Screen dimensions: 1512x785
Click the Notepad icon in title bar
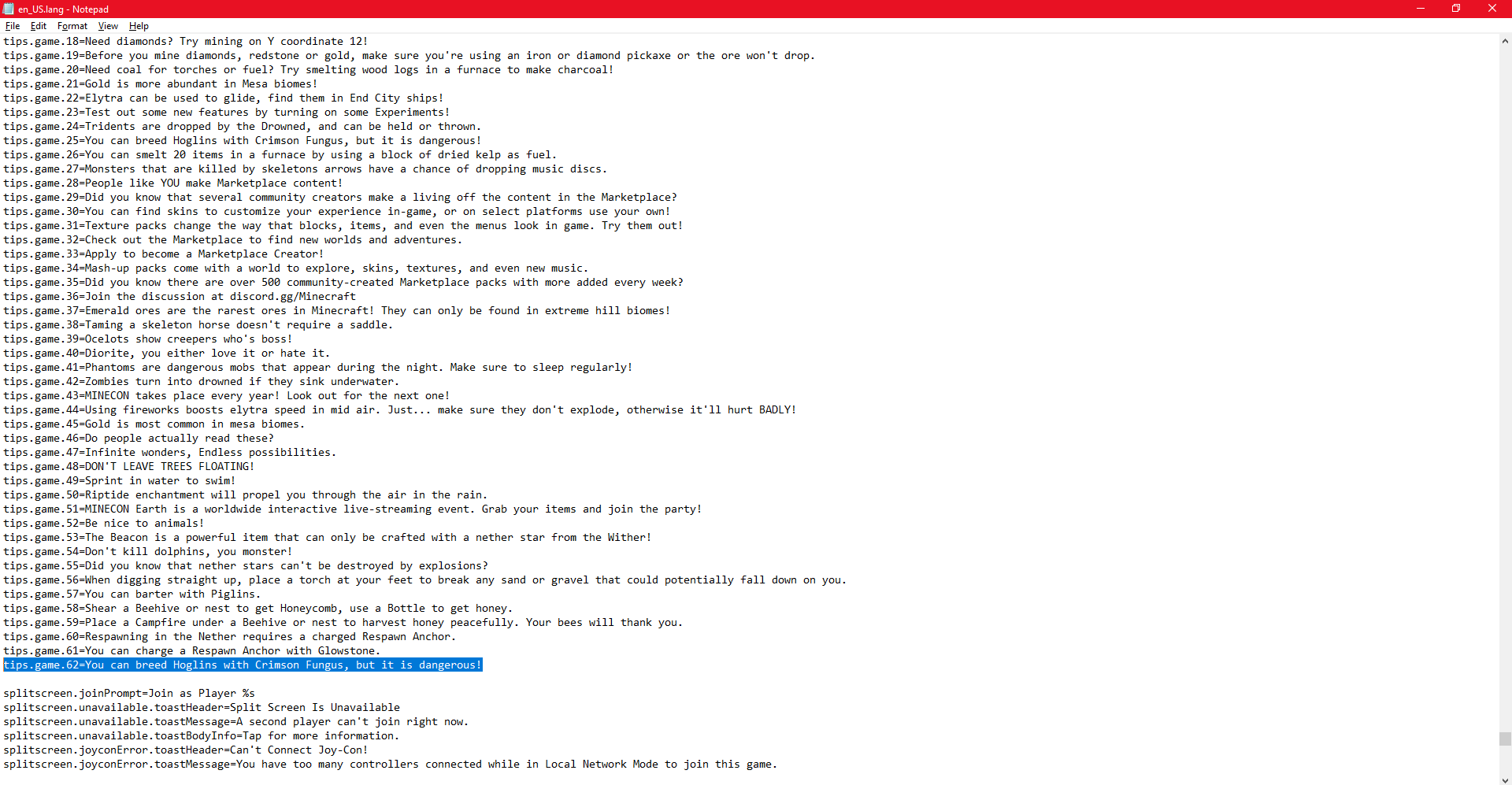point(9,9)
